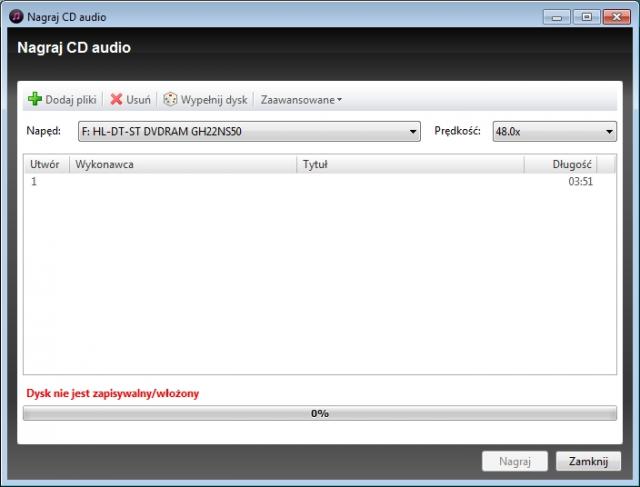Viewport: 640px width, 487px height.
Task: Expand the Napęd drive selection combo box
Action: pos(248,131)
